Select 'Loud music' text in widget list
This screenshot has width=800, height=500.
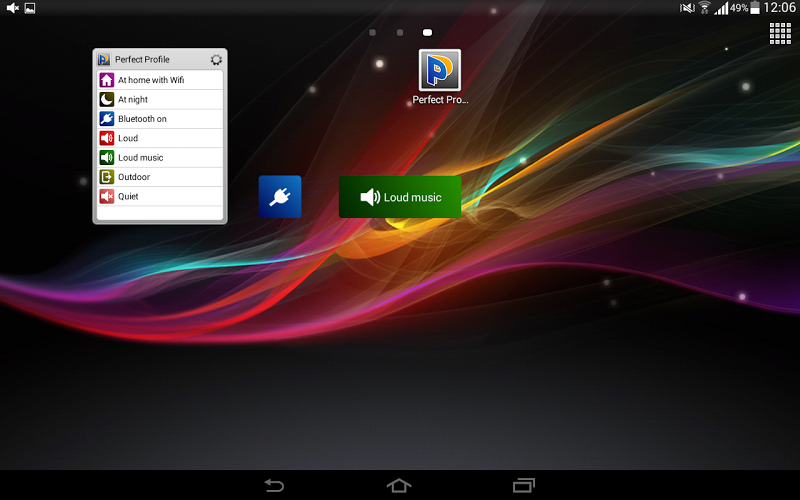(x=141, y=158)
